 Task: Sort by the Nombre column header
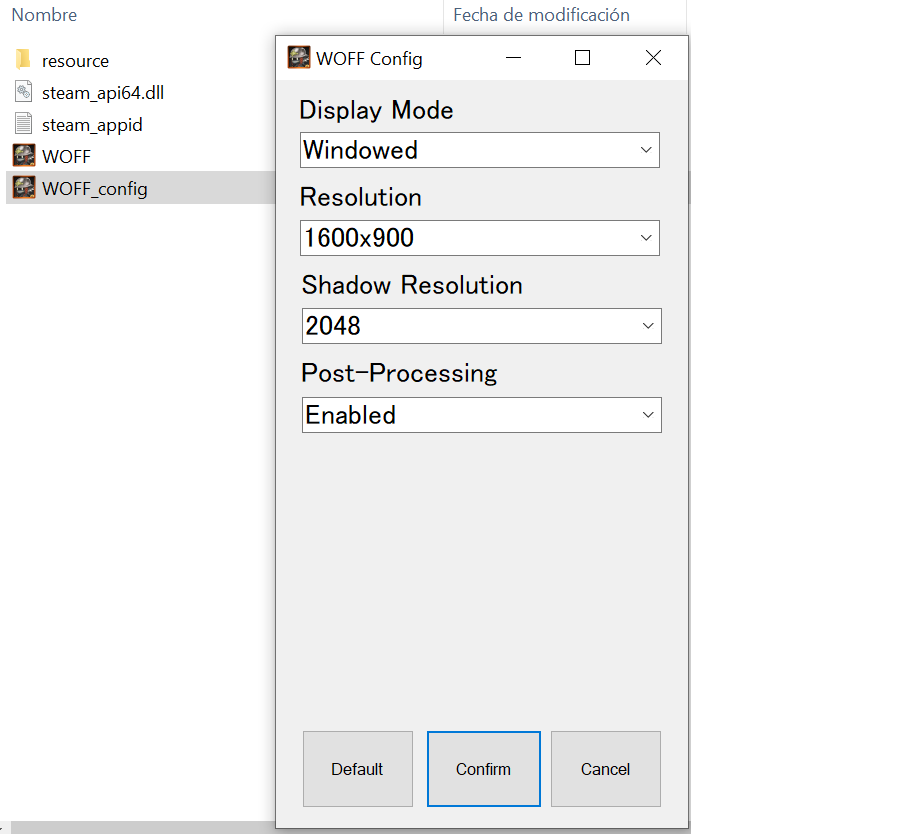click(44, 15)
